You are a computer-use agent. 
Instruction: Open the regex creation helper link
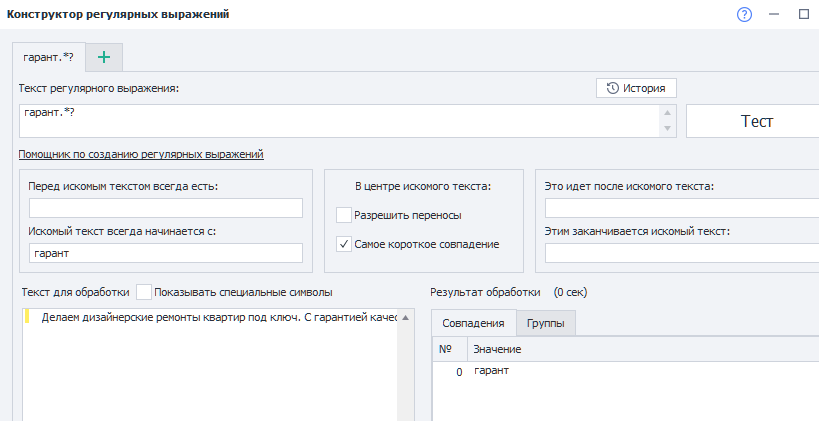[x=141, y=154]
